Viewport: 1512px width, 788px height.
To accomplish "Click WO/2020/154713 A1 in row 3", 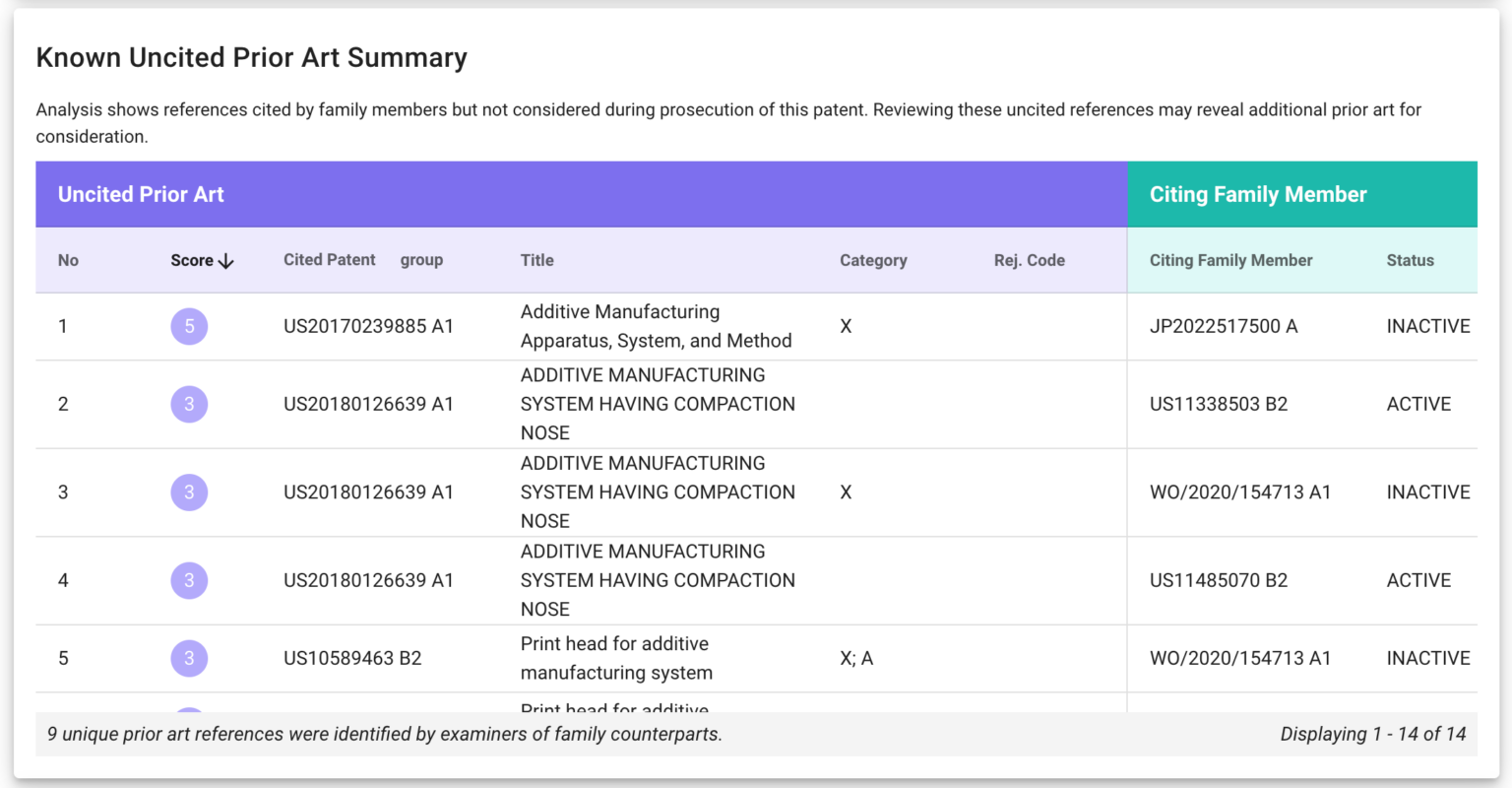I will tap(1240, 492).
